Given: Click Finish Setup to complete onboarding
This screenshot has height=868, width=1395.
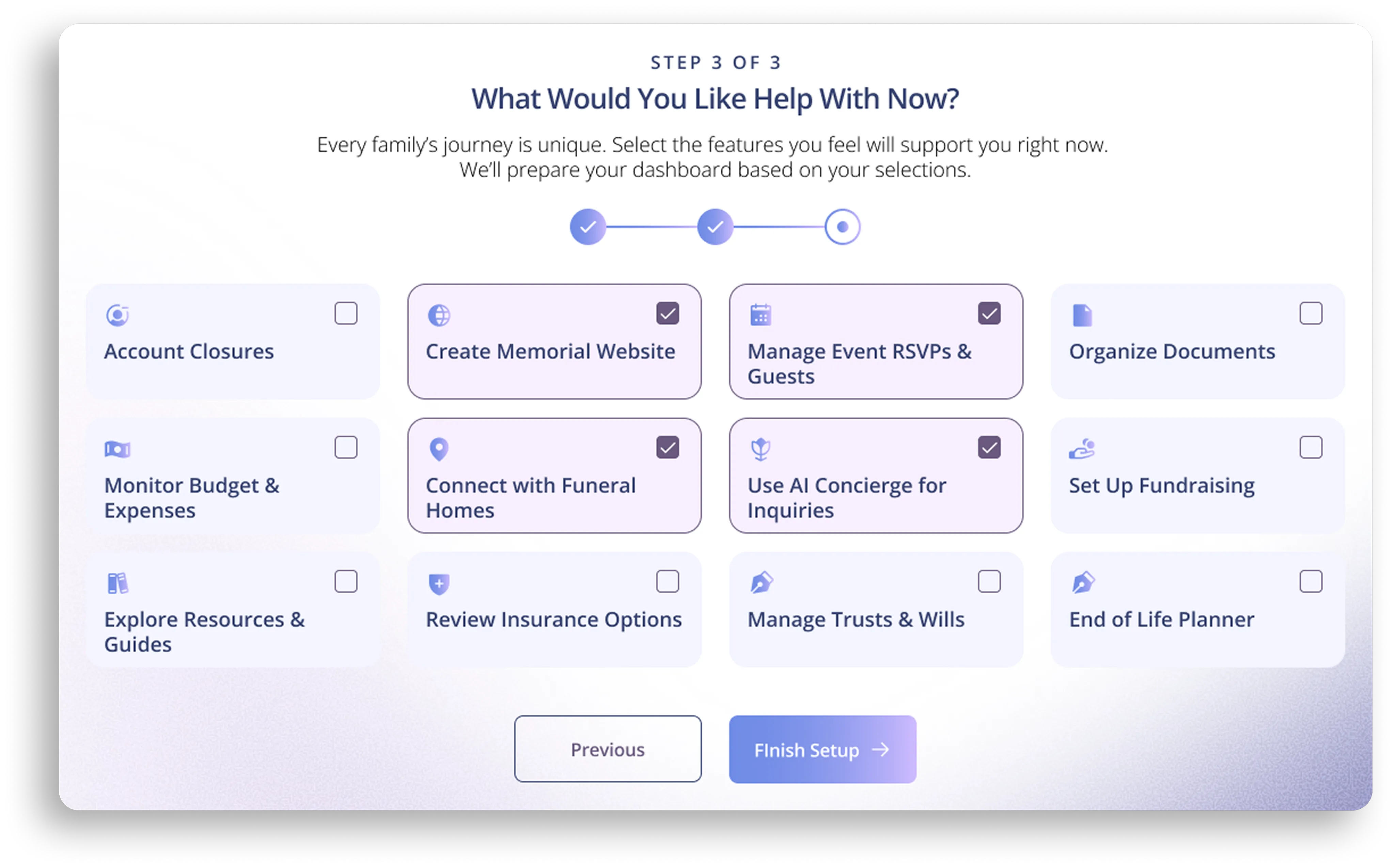Looking at the screenshot, I should point(822,749).
